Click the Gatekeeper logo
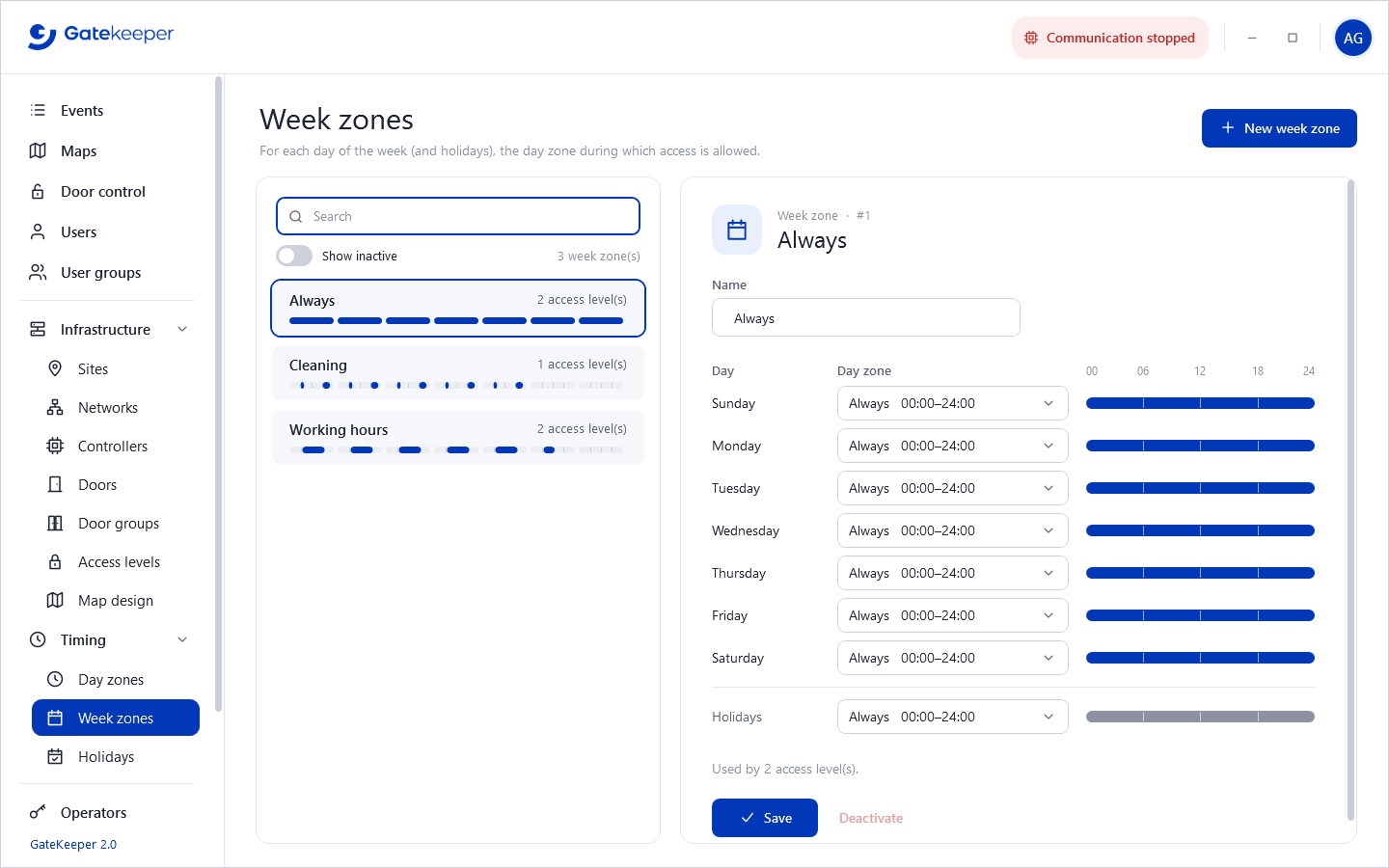 (101, 36)
